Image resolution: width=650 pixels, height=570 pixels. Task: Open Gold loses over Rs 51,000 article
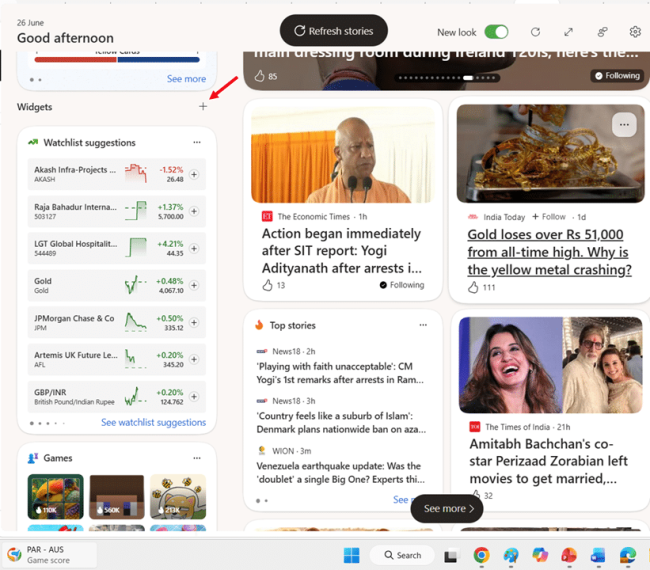[549, 252]
